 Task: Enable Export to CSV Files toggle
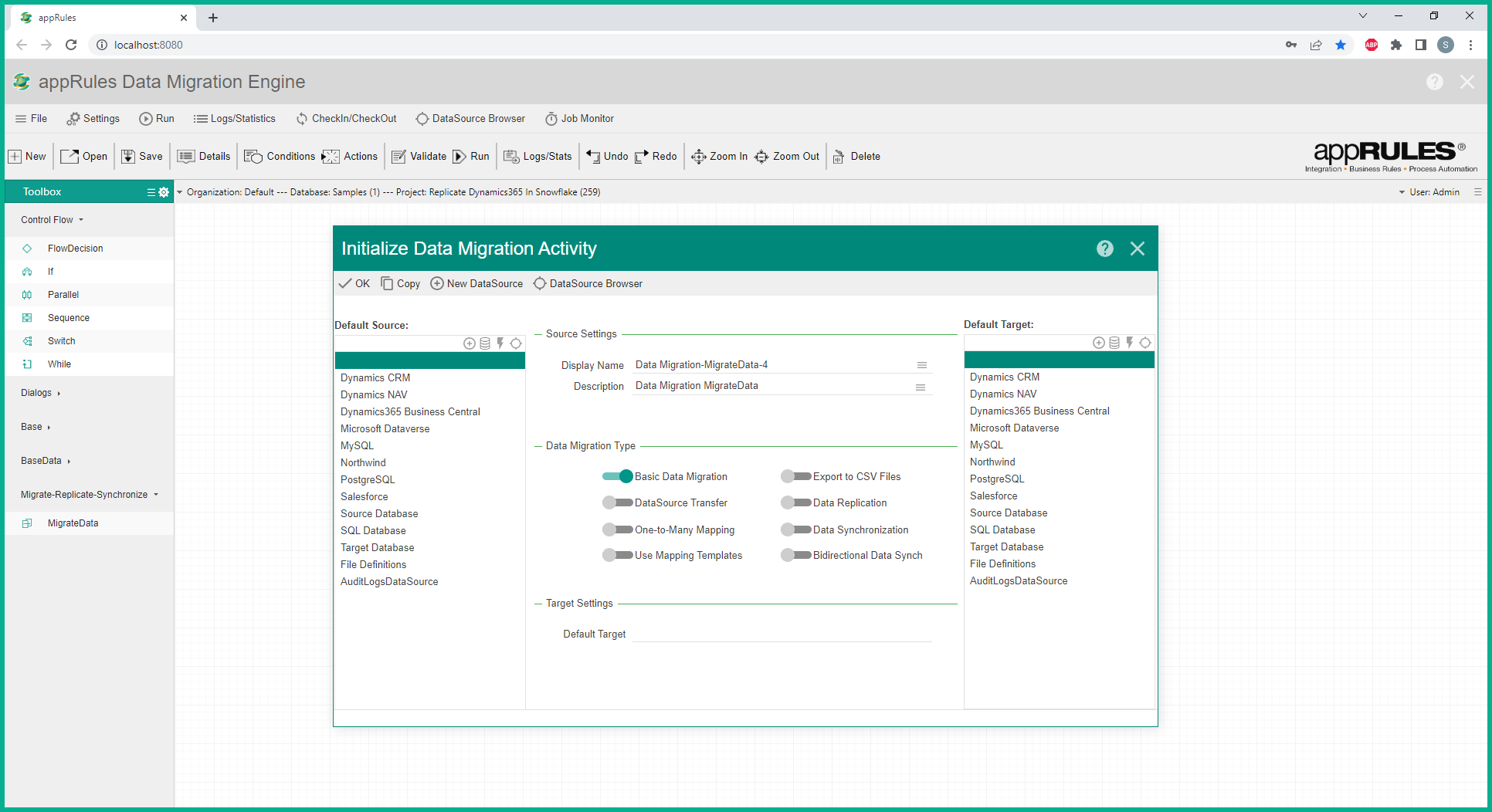[x=796, y=477]
